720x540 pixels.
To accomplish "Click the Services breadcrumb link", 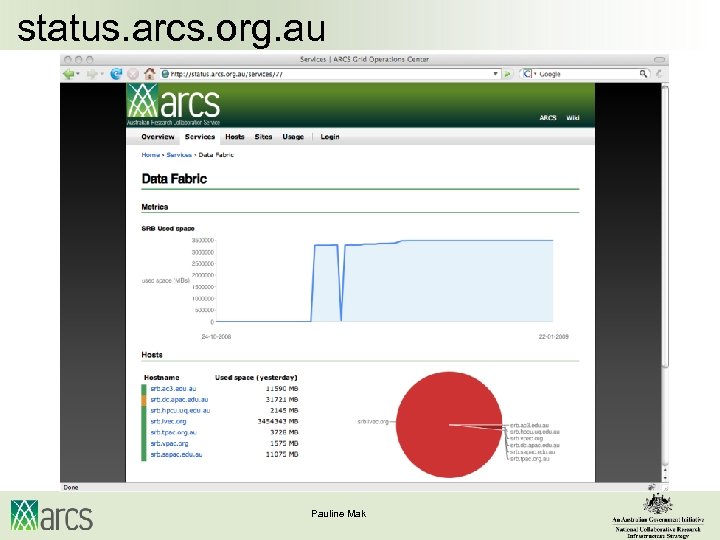I will pos(179,155).
